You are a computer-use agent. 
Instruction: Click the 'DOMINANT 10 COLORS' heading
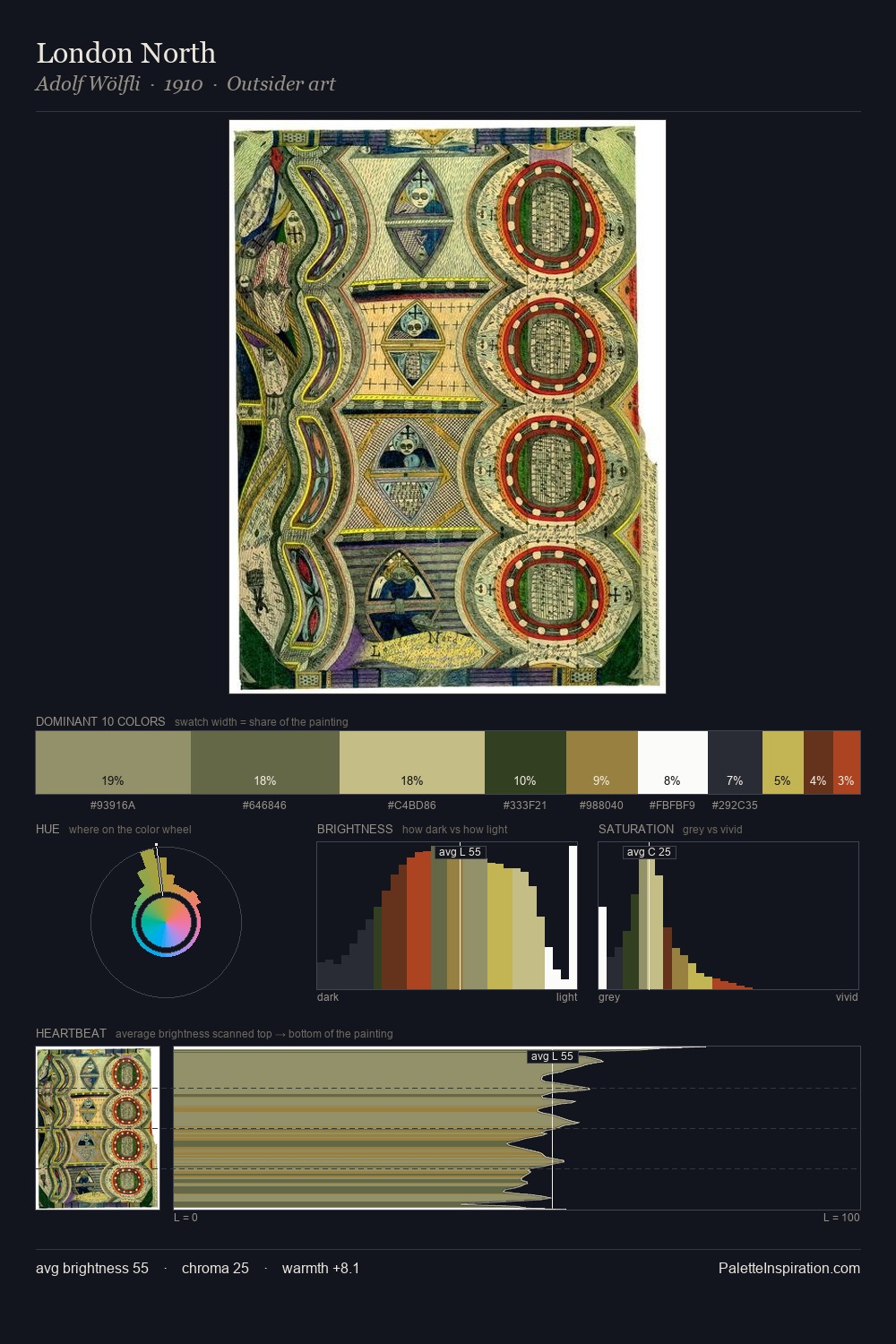coord(100,721)
